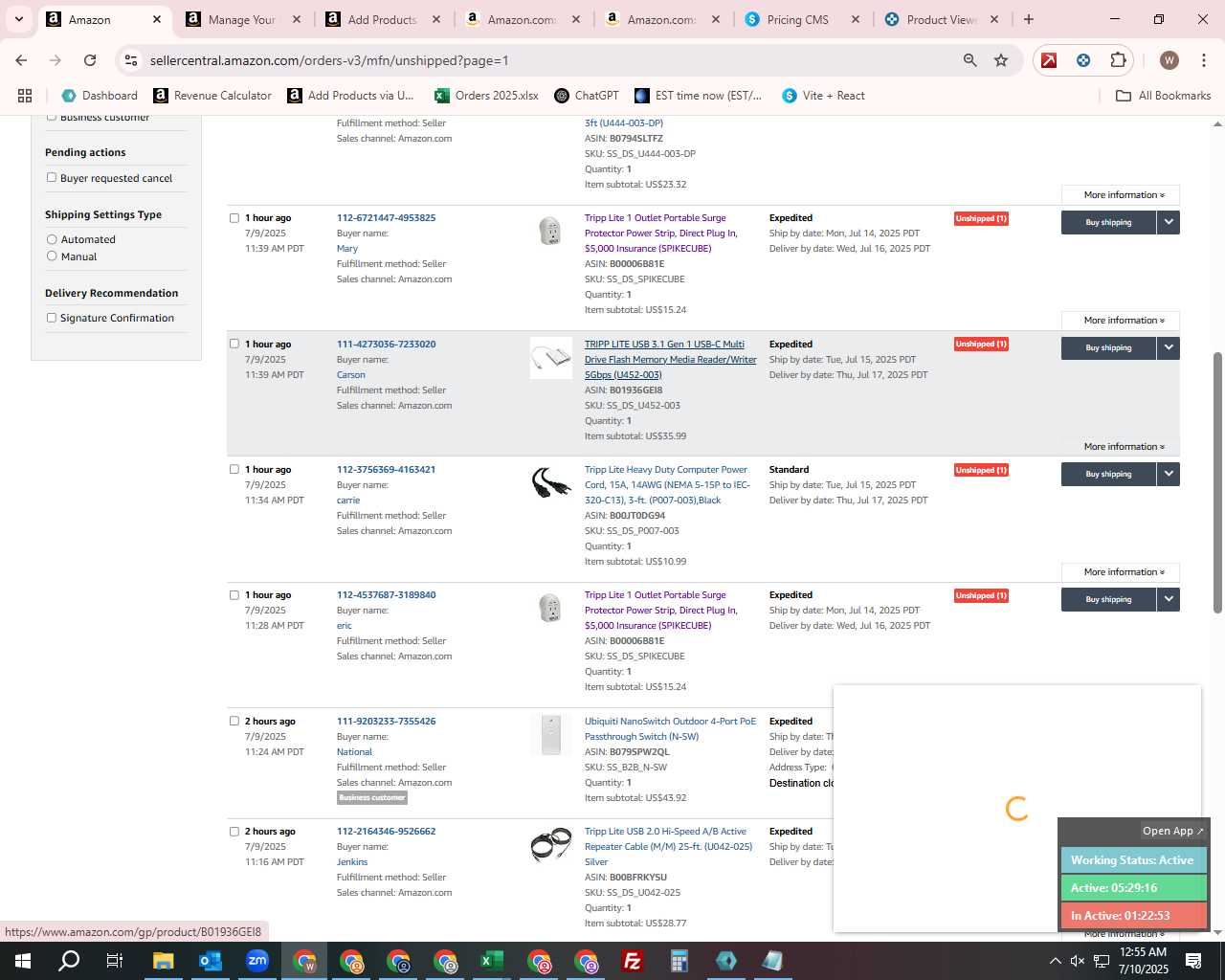Switch to the Pricing CMS tab
The height and width of the screenshot is (980, 1225).
point(798,19)
